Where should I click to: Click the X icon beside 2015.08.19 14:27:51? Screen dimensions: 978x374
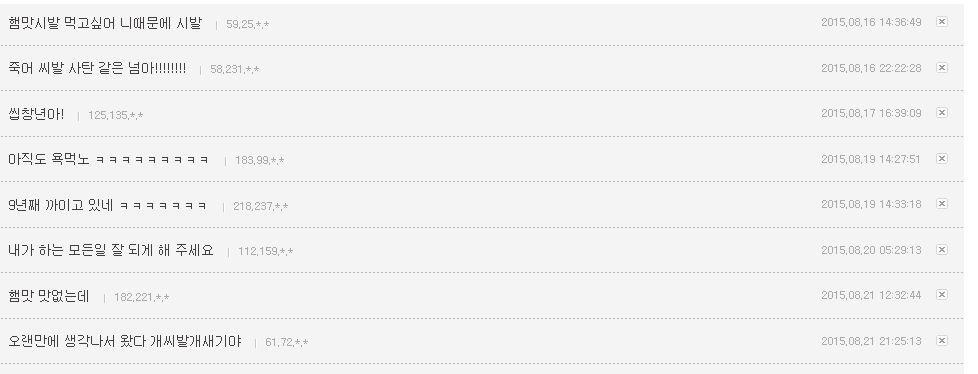click(942, 159)
